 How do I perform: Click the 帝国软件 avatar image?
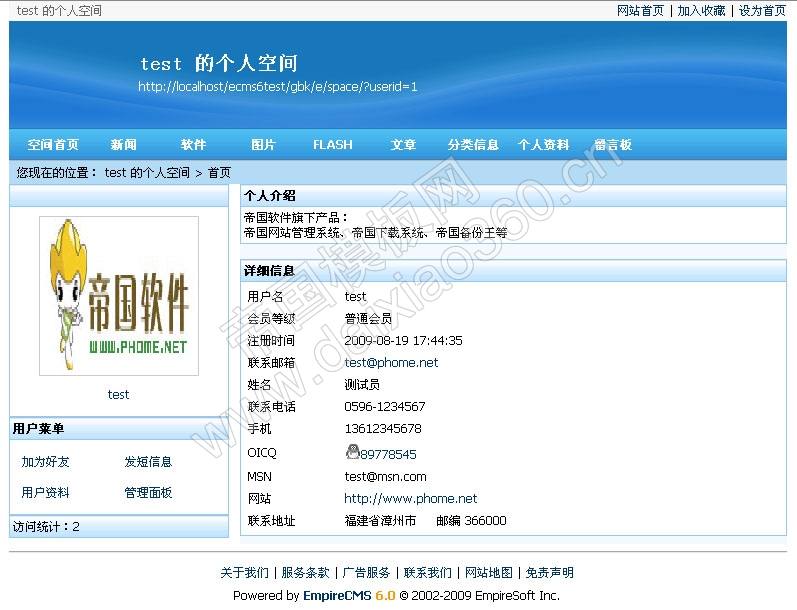tap(119, 296)
